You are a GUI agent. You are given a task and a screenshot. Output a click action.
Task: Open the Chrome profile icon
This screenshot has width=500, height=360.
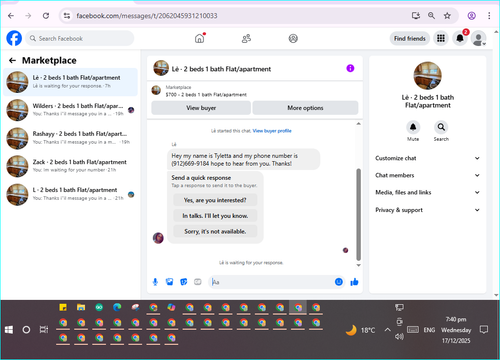tap(471, 16)
